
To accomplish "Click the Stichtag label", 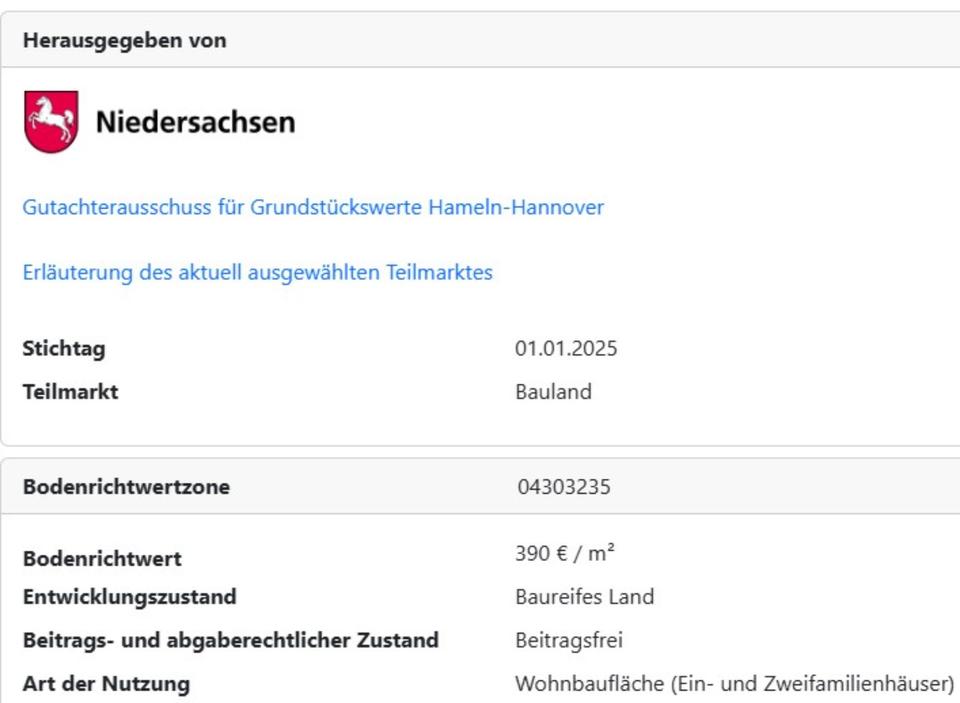I will [x=63, y=349].
